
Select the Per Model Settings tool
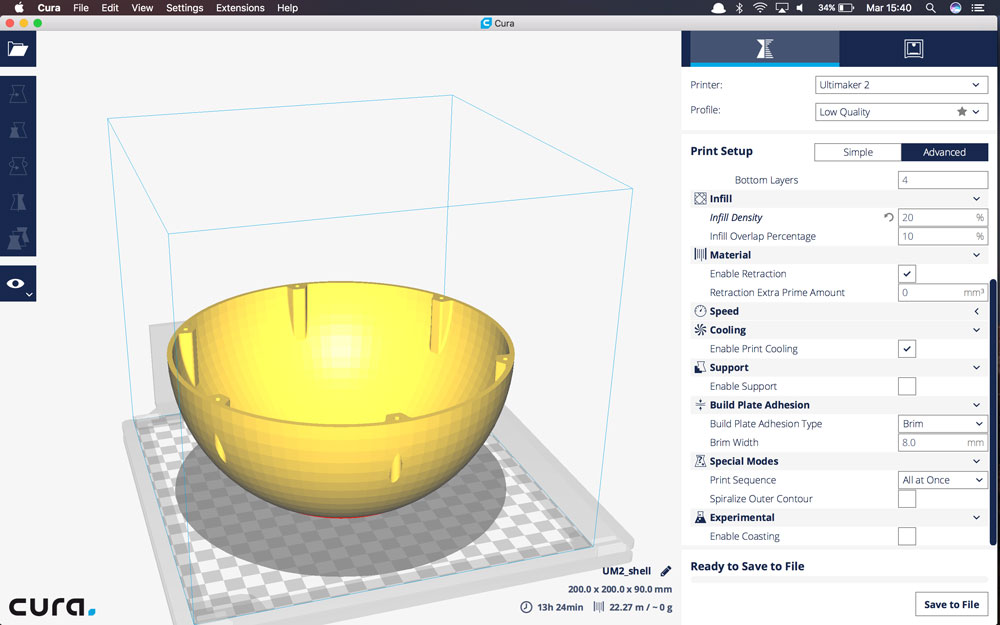pos(18,238)
